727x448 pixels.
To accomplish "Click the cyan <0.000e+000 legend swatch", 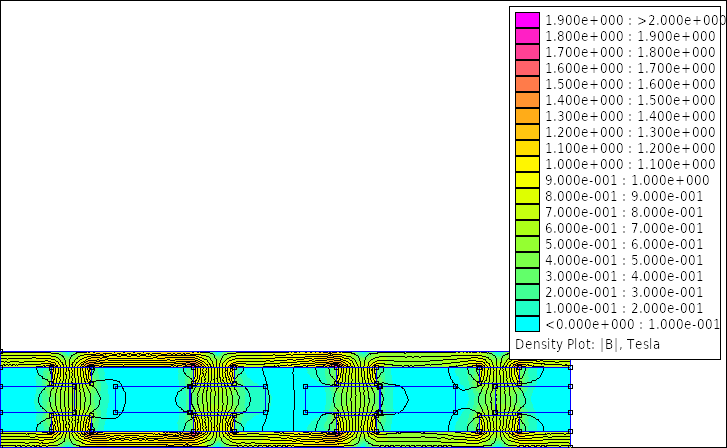I will (527, 324).
